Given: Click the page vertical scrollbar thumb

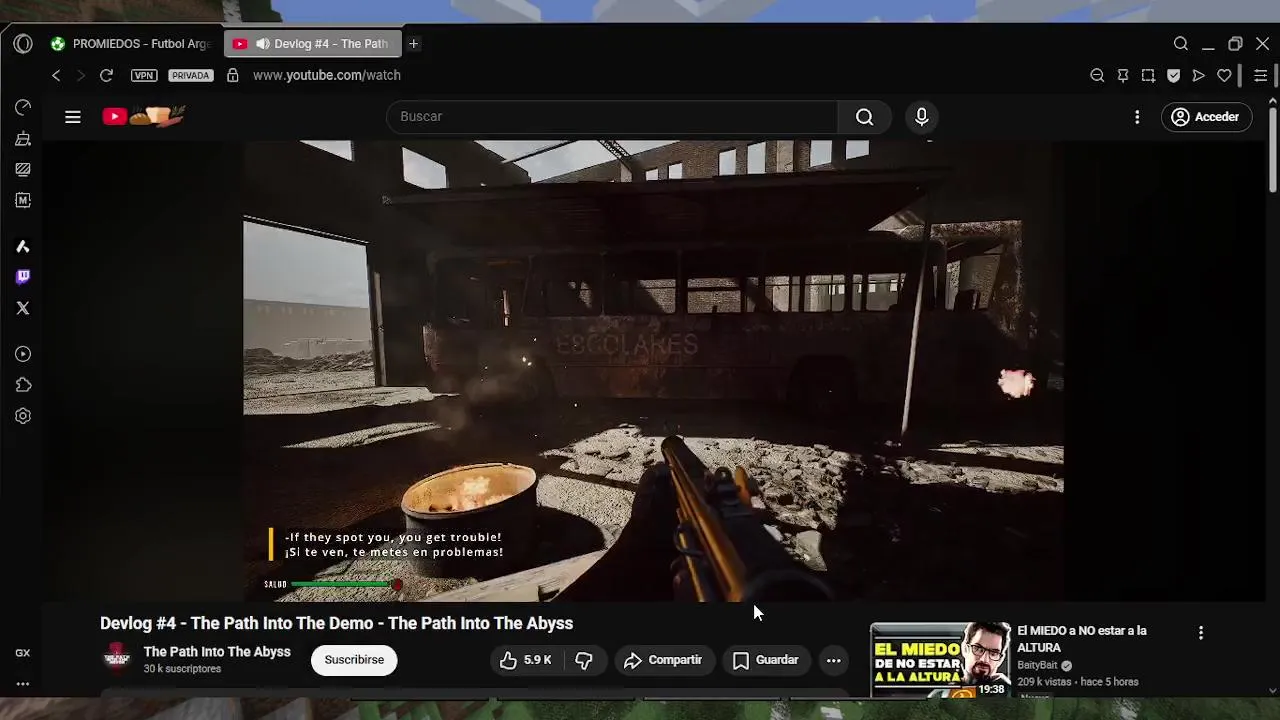Looking at the screenshot, I should [1272, 150].
